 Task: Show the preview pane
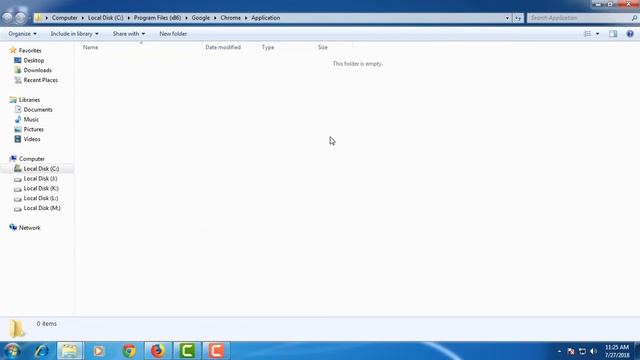613,34
